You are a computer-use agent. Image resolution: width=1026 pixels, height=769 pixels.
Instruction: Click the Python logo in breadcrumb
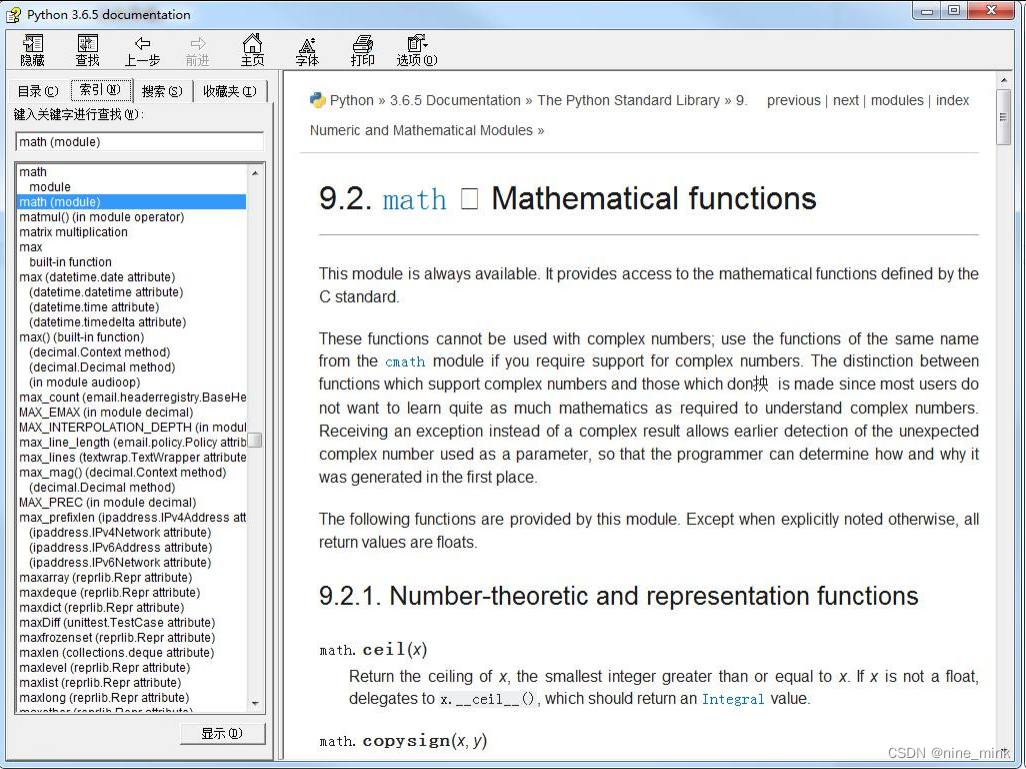click(317, 100)
